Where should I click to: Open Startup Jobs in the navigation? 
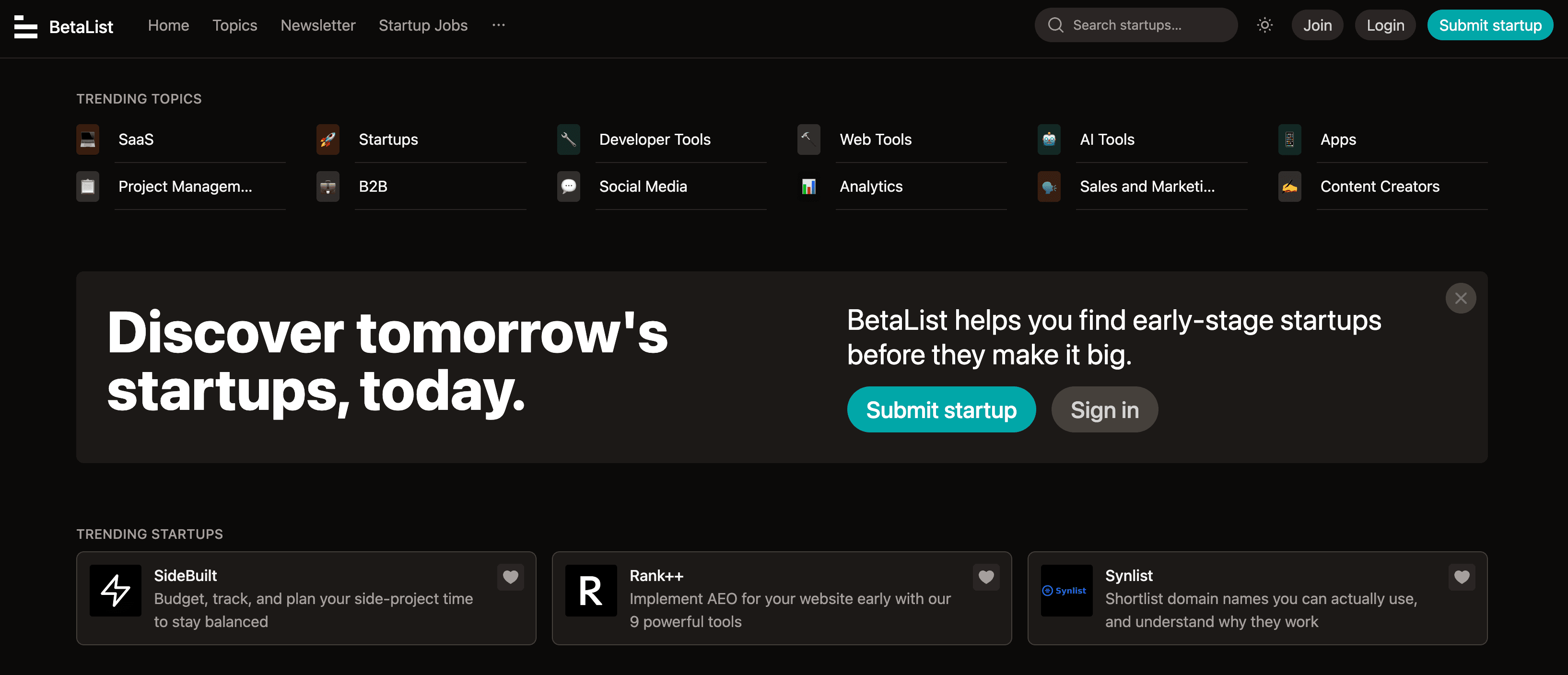click(423, 25)
